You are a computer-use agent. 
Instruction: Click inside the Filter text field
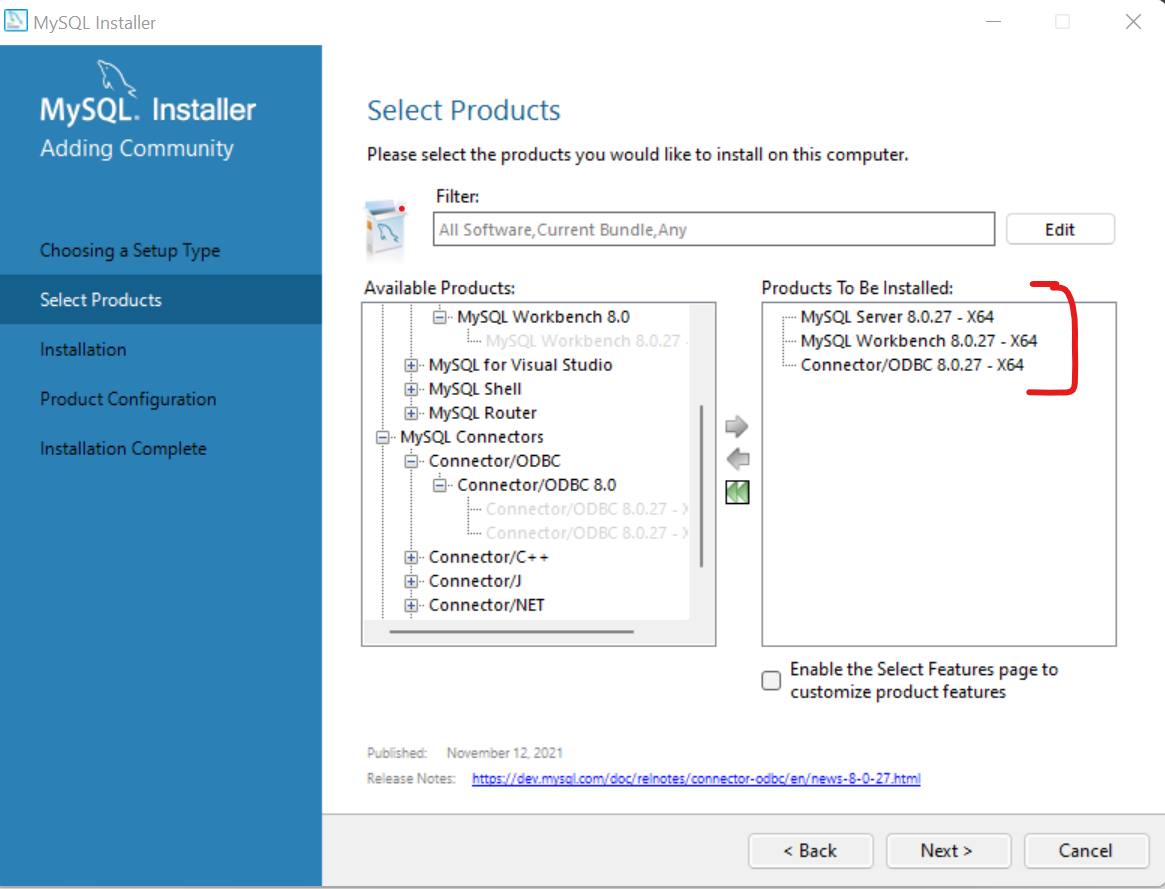(x=713, y=229)
